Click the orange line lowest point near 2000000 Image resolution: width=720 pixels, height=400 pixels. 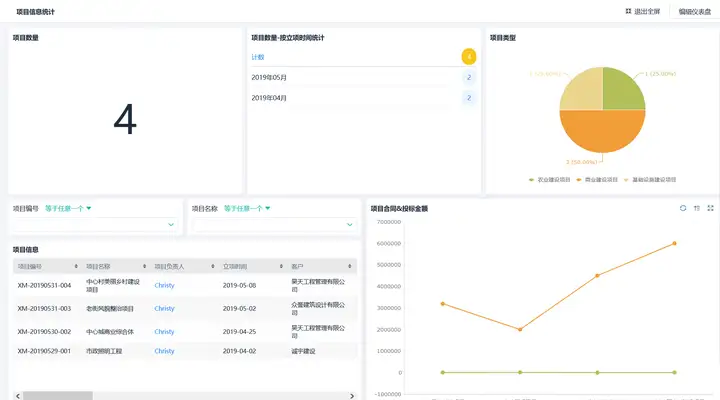pos(520,329)
